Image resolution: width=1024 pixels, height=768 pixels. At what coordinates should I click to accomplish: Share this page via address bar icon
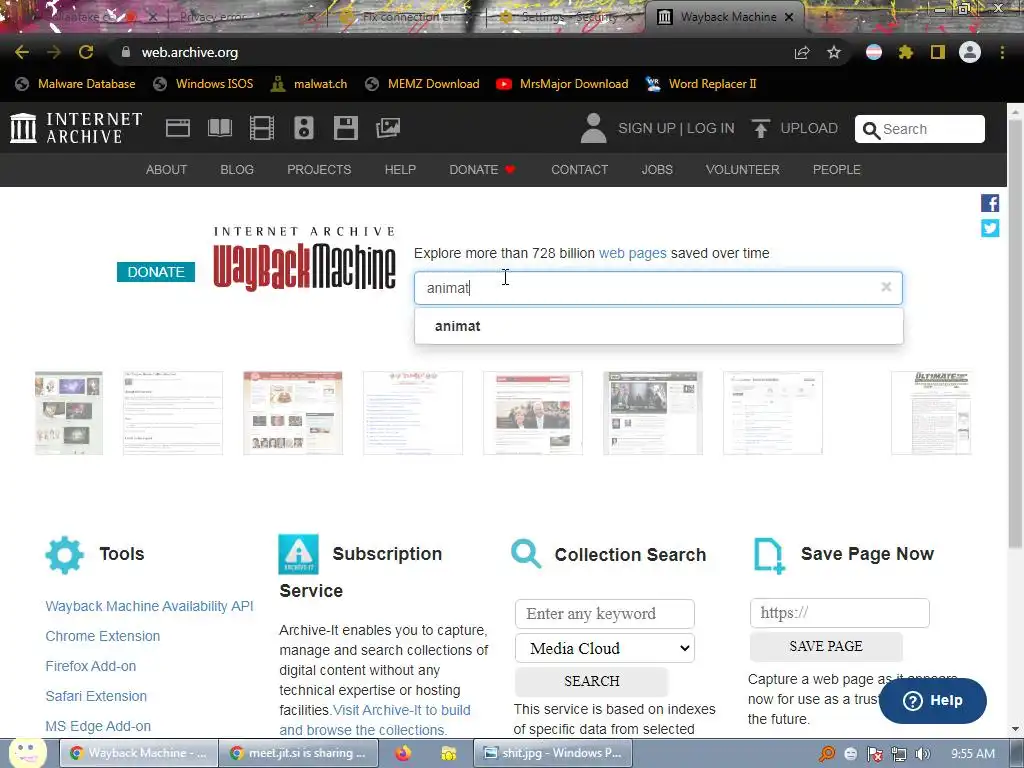tap(802, 53)
